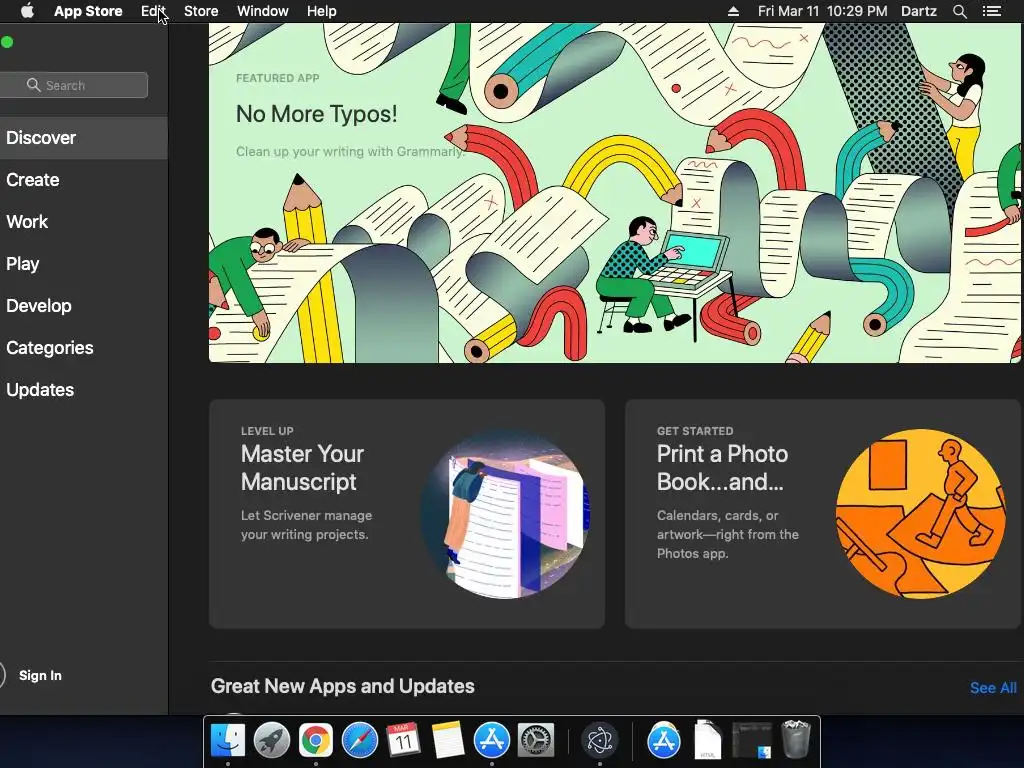This screenshot has width=1024, height=768.
Task: Click the Sign In button
Action: coord(40,675)
